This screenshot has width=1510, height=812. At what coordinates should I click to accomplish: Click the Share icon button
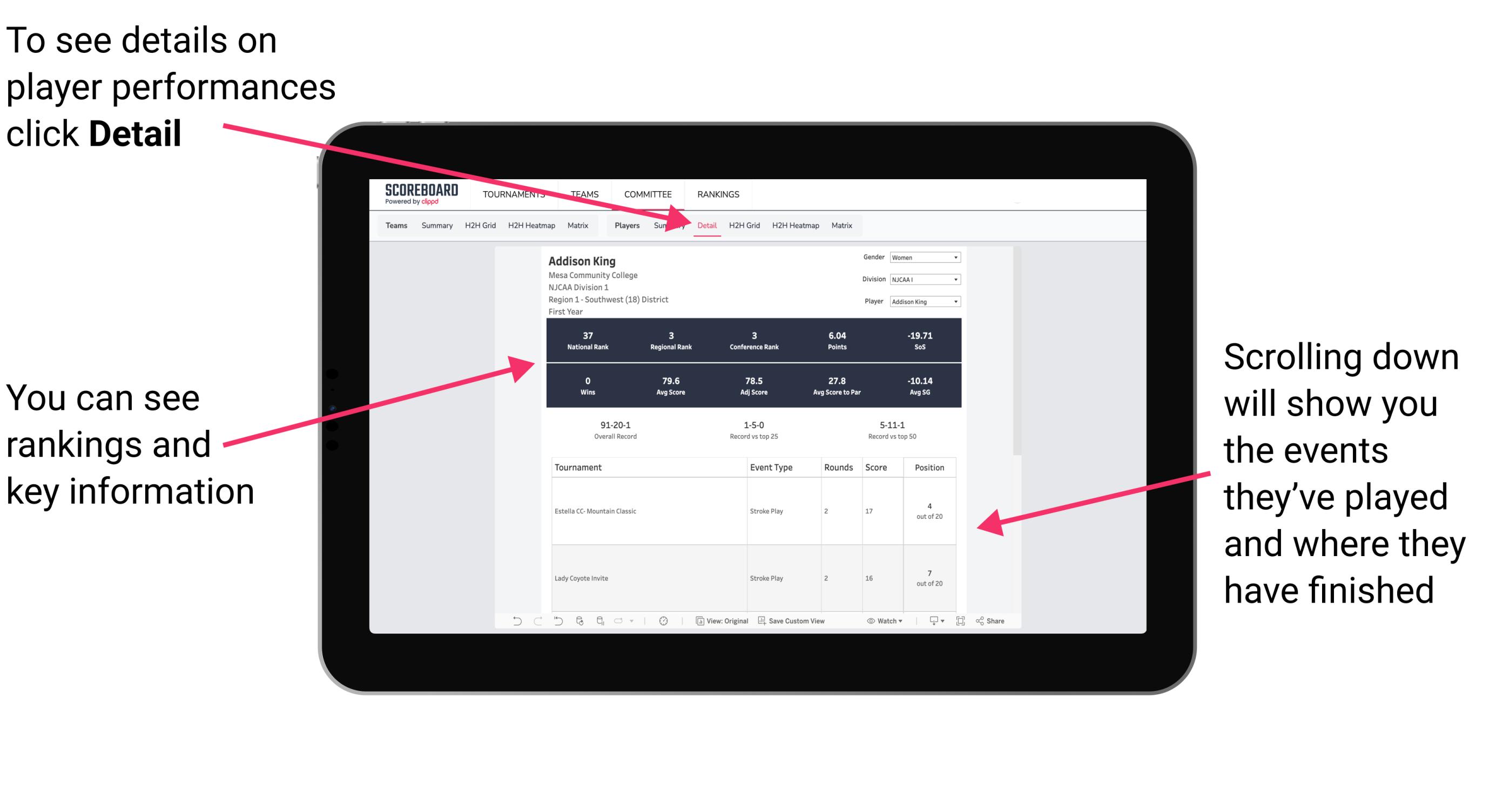tap(984, 622)
